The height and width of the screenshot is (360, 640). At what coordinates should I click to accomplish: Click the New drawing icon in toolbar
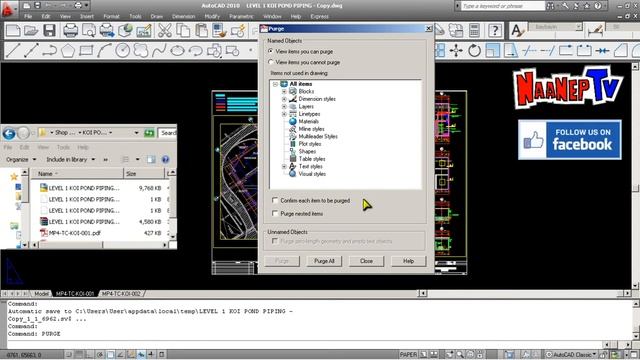point(13,31)
